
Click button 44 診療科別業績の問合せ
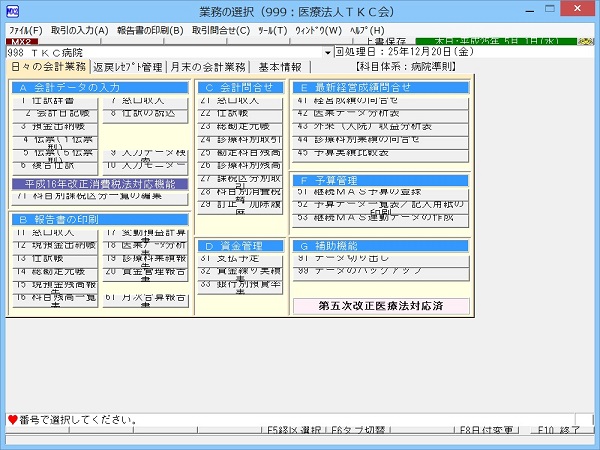coord(381,142)
